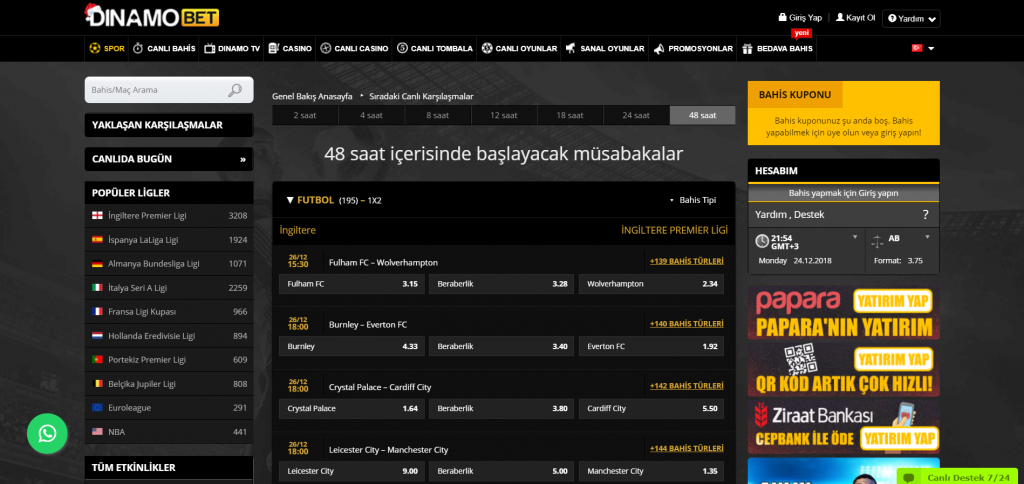Click the Canlı Destek chat icon
Viewport: 1024px width, 484px height.
[908, 477]
